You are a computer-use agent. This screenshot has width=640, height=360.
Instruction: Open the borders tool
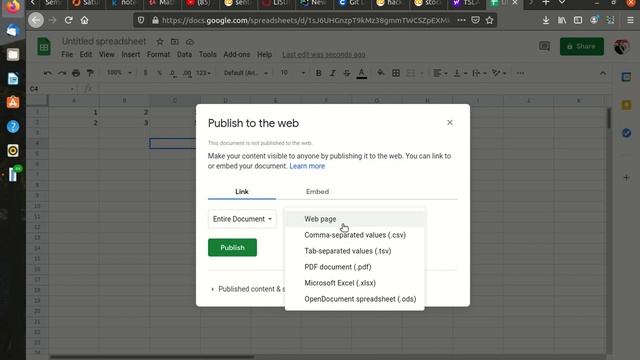[x=396, y=73]
